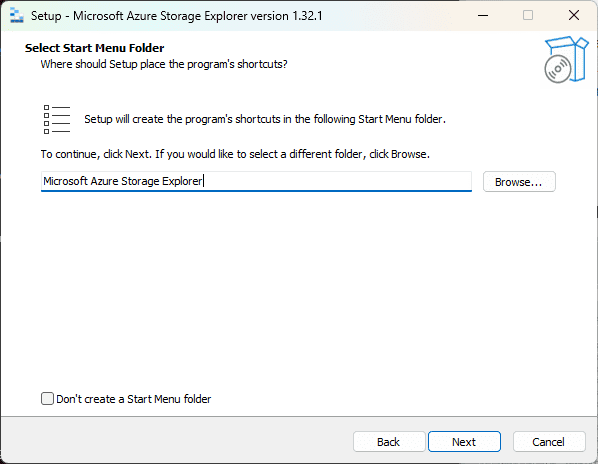Viewport: 598px width, 464px height.
Task: Click the 'Select Start Menu Folder' heading
Action: tap(95, 48)
